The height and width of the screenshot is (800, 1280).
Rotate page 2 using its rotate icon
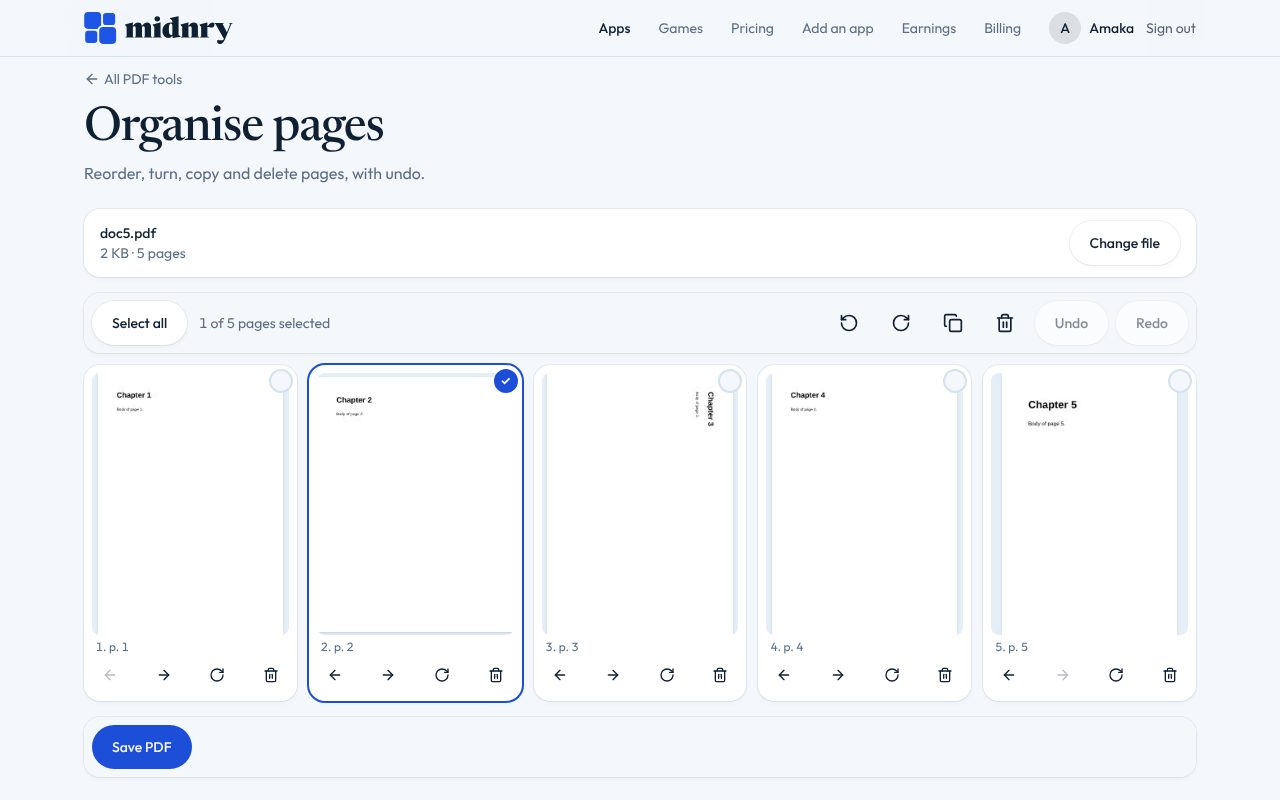(442, 675)
